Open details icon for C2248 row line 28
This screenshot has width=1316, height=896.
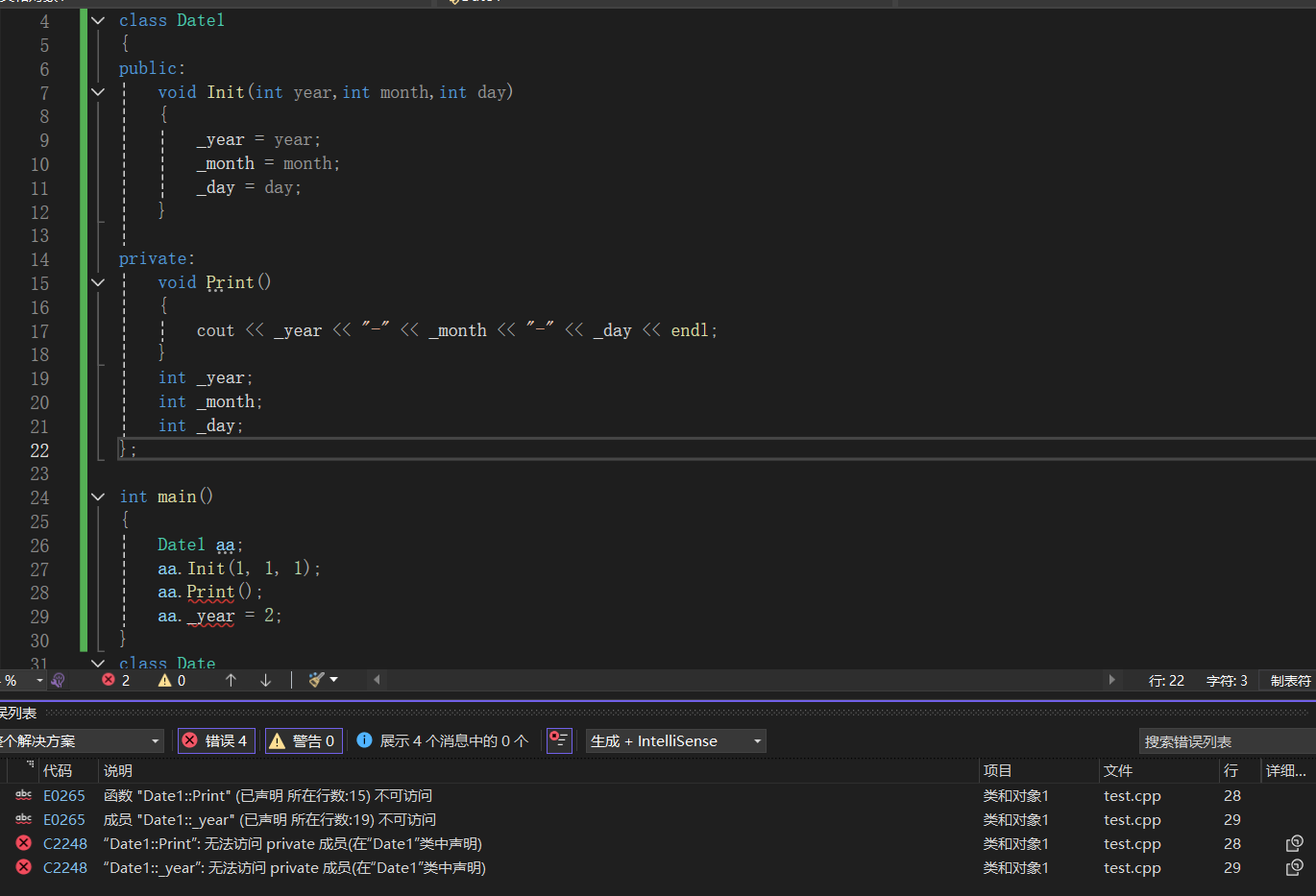pos(1295,843)
